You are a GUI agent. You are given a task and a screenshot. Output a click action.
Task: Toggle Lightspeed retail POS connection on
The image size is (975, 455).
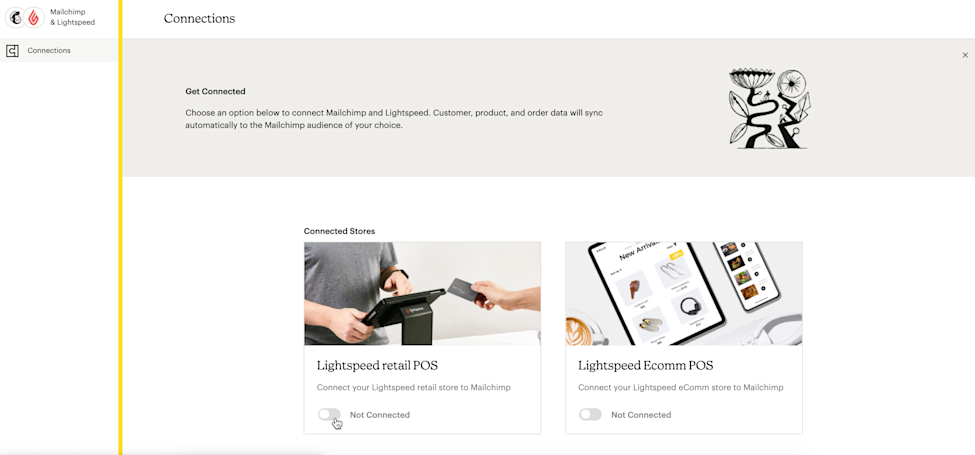pyautogui.click(x=330, y=415)
